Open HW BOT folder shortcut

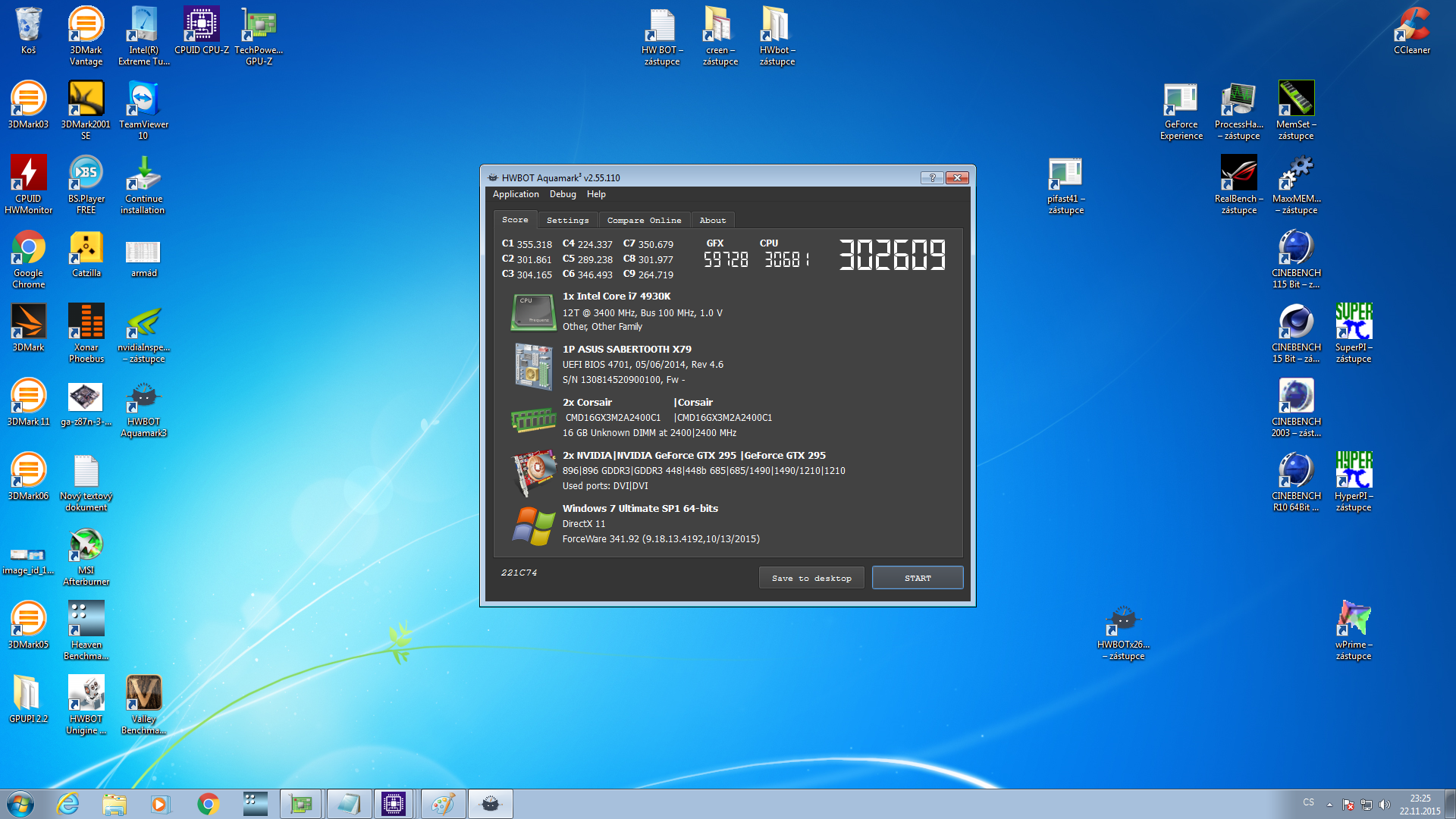[x=662, y=36]
